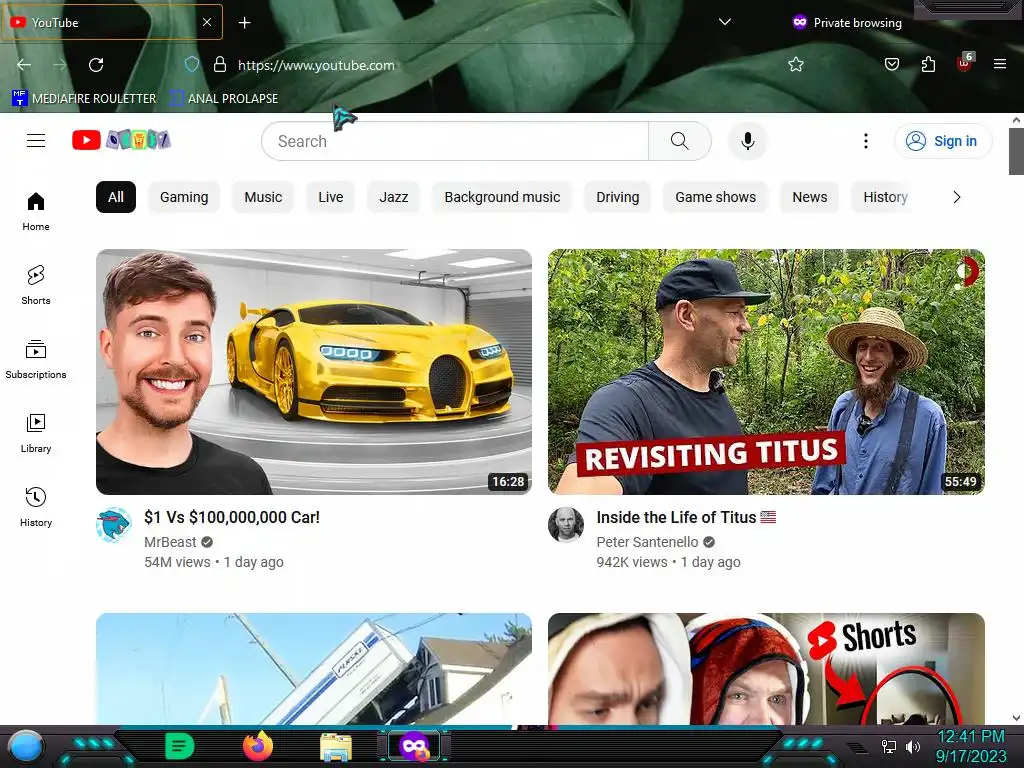Open MEDIAFIRE ROULETTER bookmark
Screen dimensions: 1024x768
tap(84, 99)
